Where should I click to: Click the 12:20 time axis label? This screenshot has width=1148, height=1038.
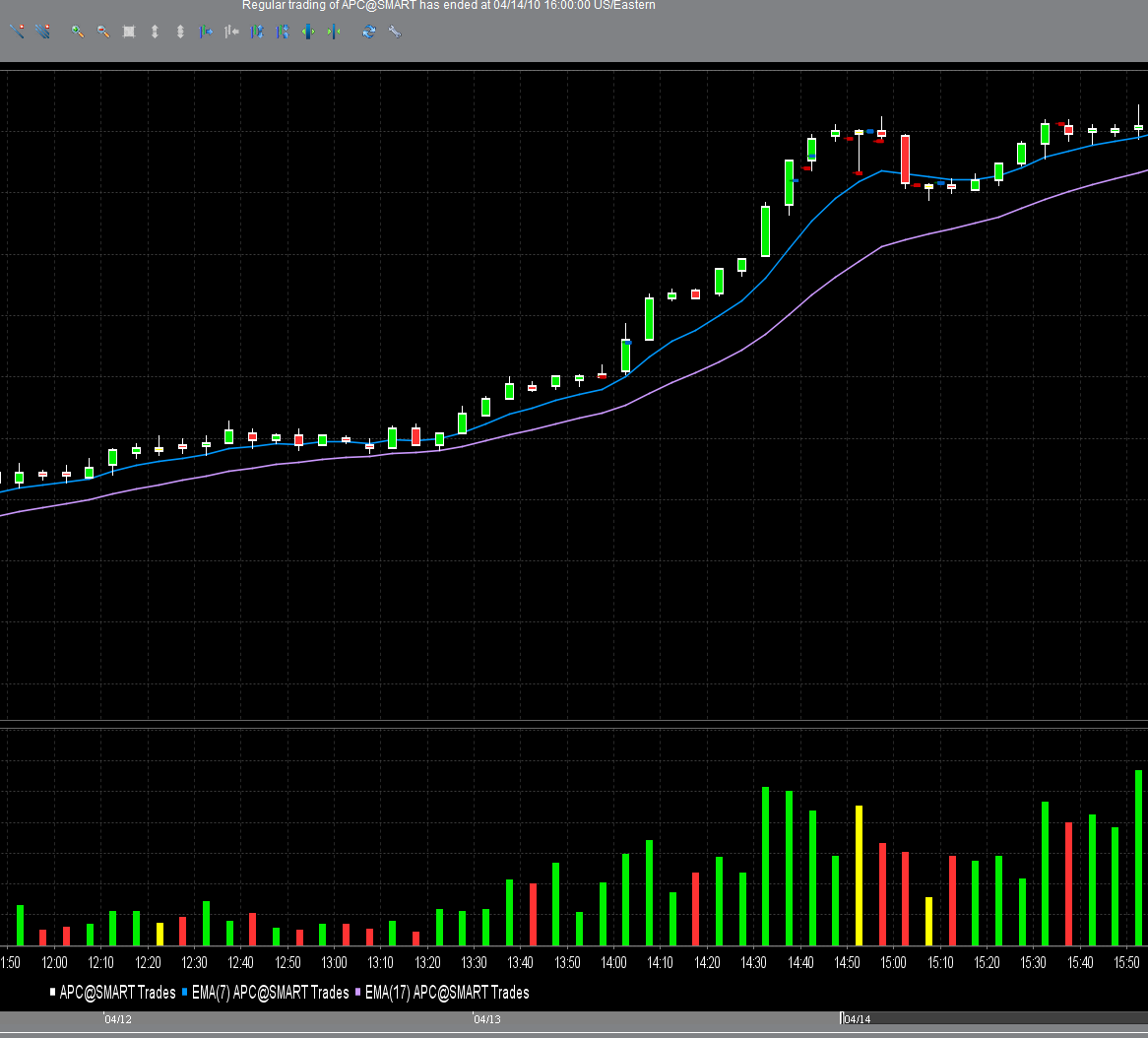(148, 962)
